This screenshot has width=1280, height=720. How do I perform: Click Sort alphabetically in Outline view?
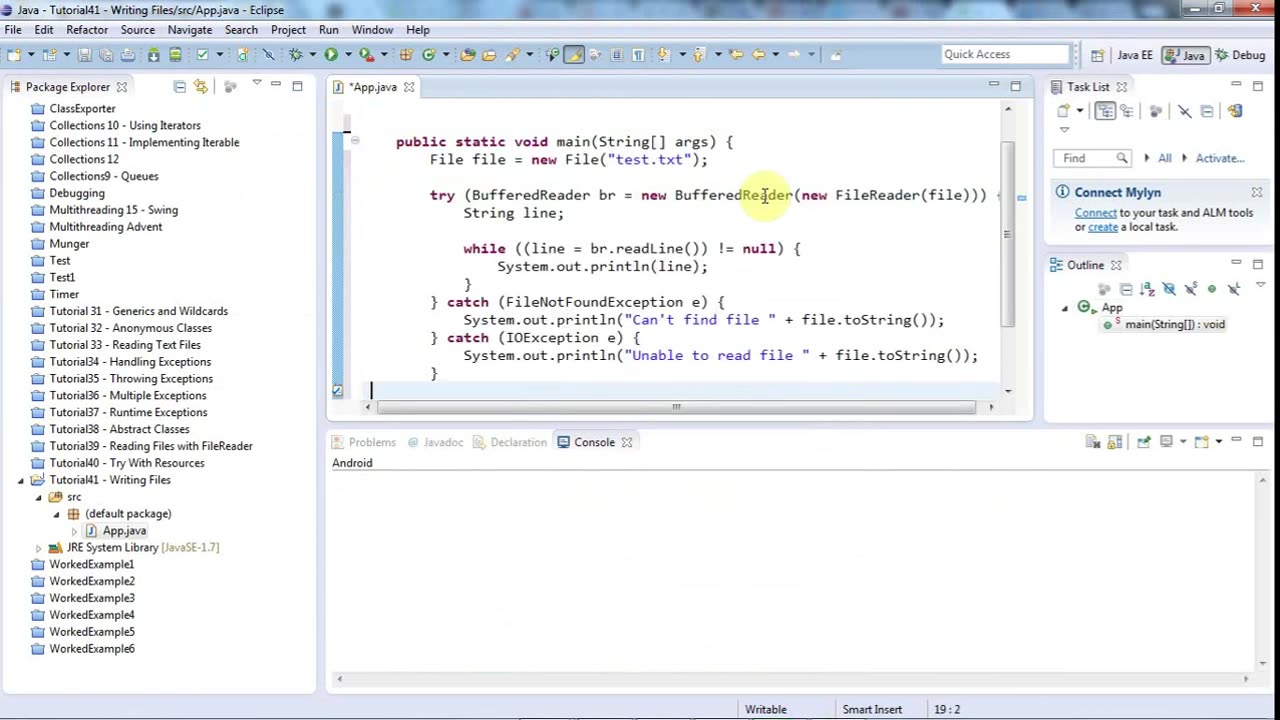pos(1147,289)
